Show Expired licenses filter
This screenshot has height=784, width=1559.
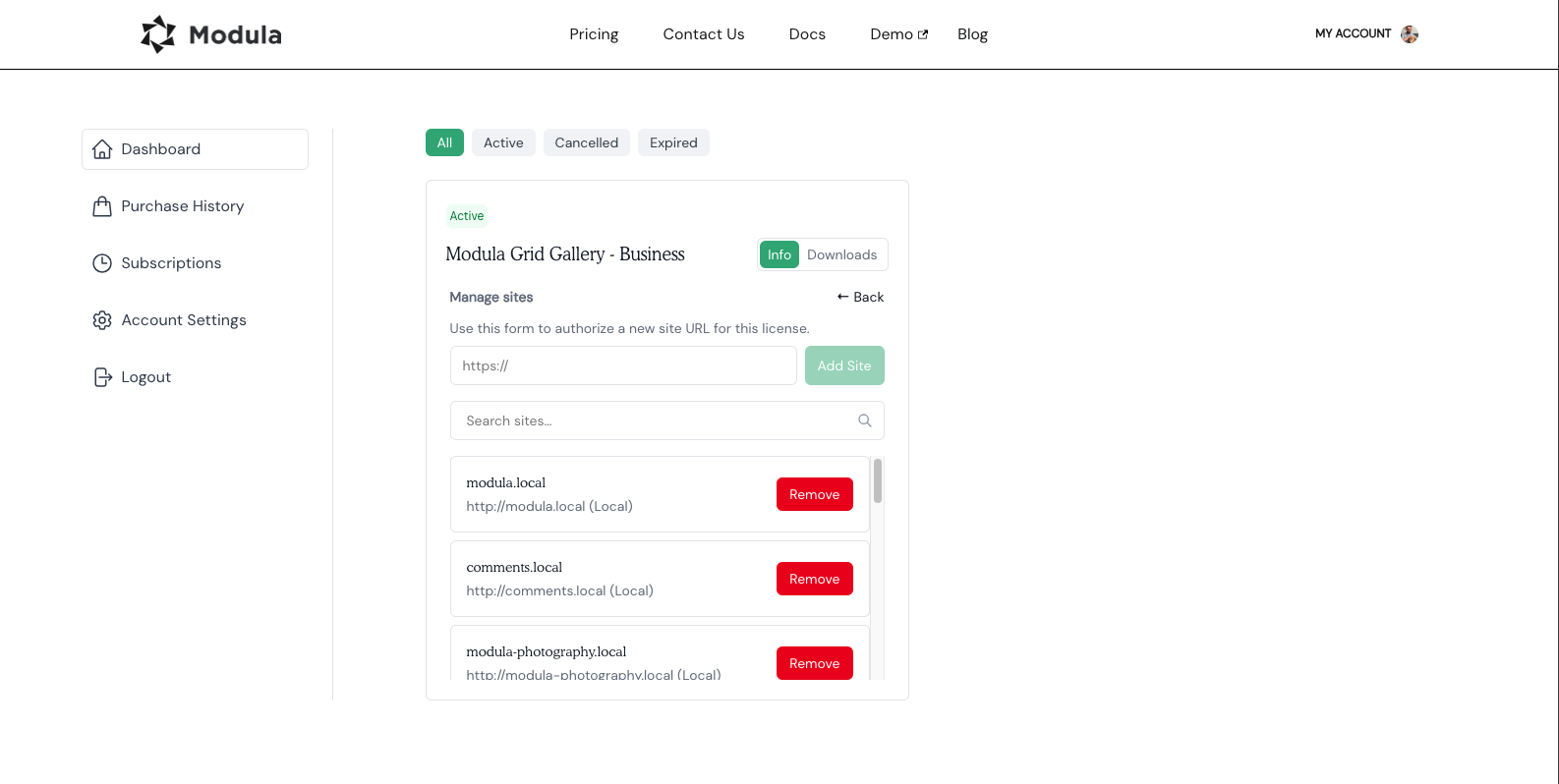pos(673,142)
